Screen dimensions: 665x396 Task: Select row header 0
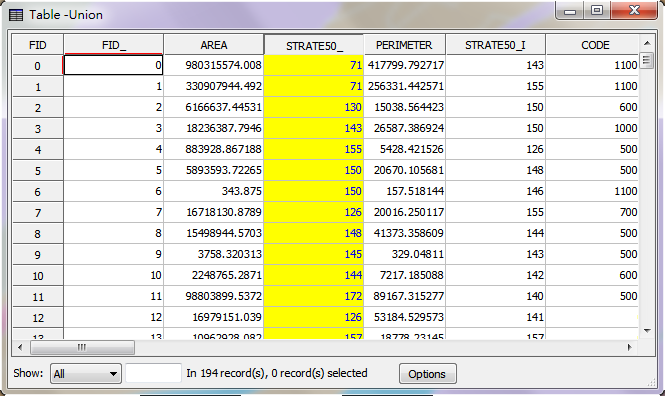tap(38, 66)
